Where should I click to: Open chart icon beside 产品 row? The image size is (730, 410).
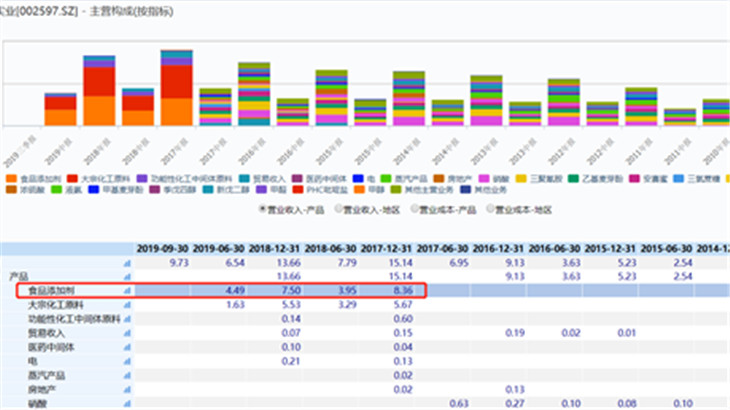point(127,277)
